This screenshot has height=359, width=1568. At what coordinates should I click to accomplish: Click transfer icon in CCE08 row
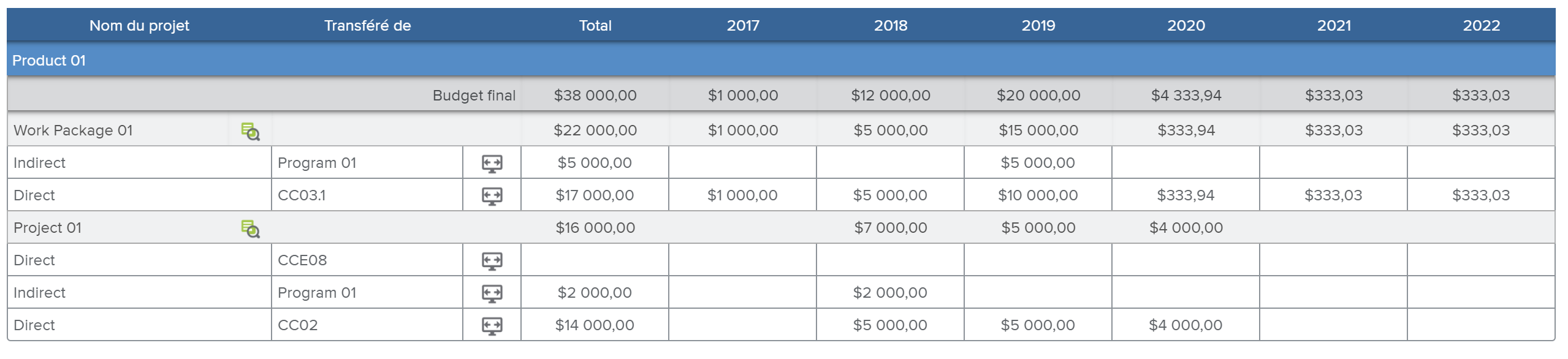492,260
